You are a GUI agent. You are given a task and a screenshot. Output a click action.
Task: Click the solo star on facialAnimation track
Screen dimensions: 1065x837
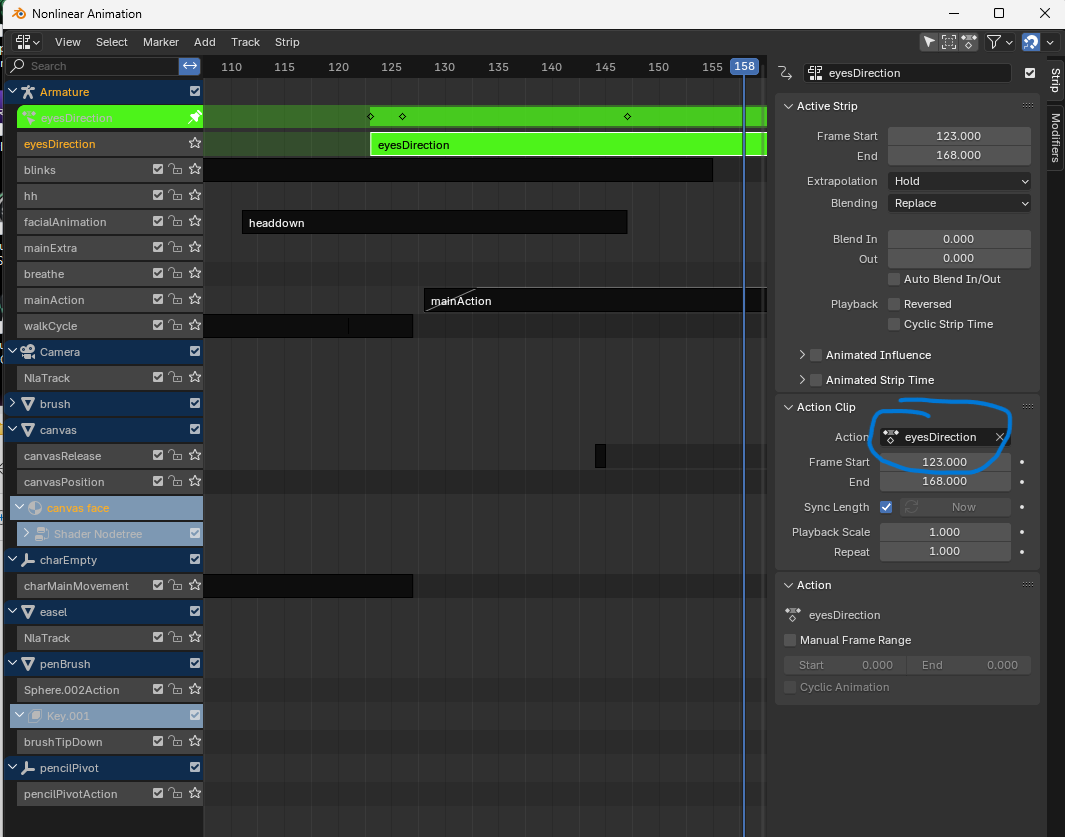(195, 221)
